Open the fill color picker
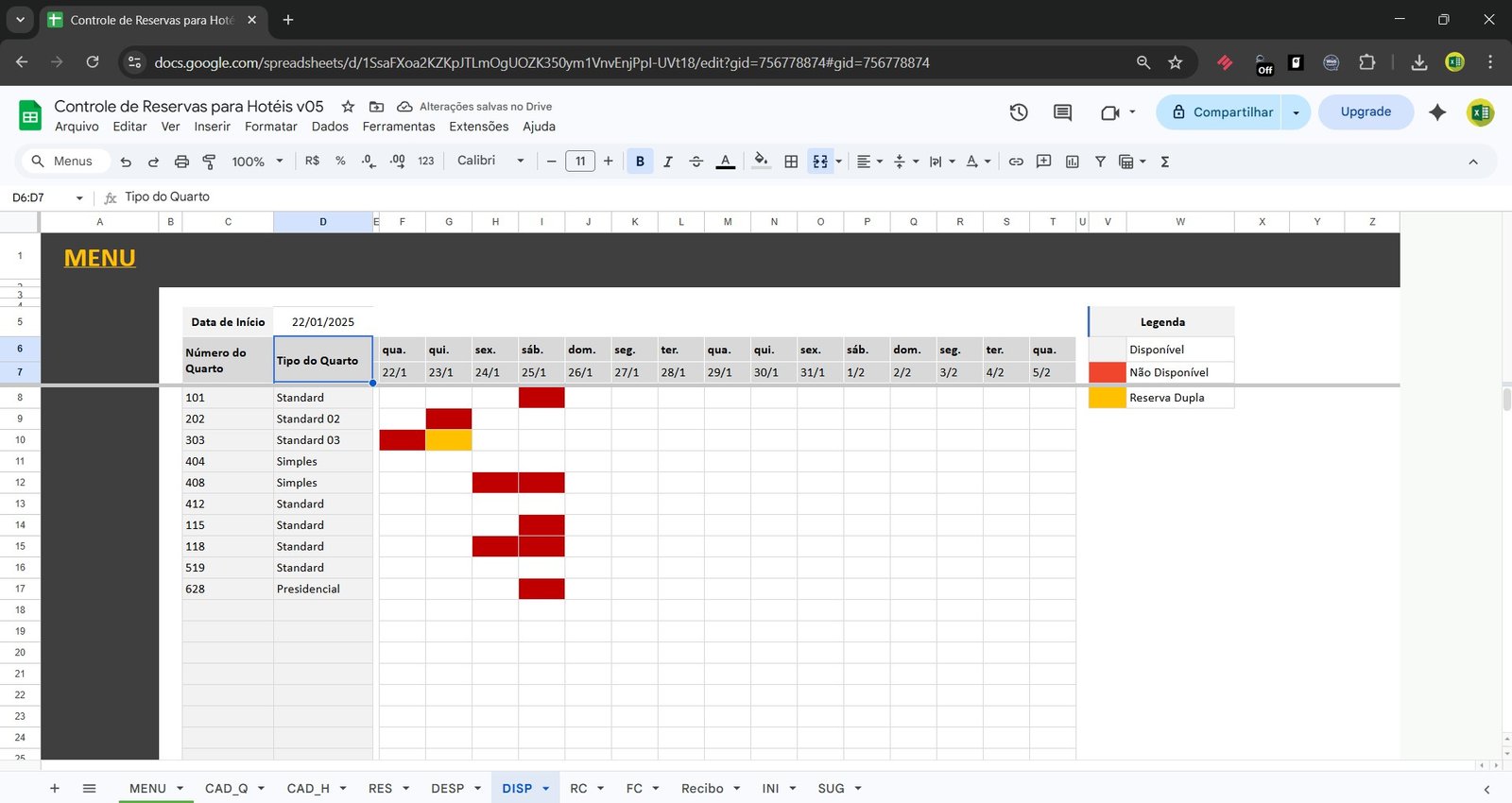This screenshot has height=803, width=1512. 761,162
